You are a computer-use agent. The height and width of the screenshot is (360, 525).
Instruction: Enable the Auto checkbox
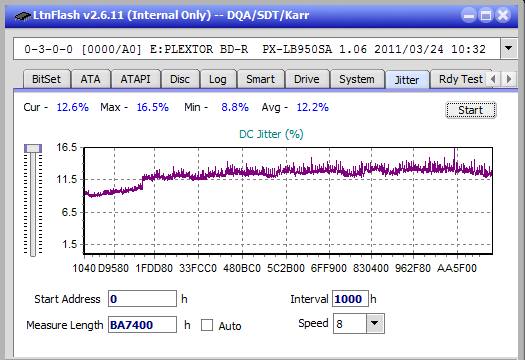(207, 325)
